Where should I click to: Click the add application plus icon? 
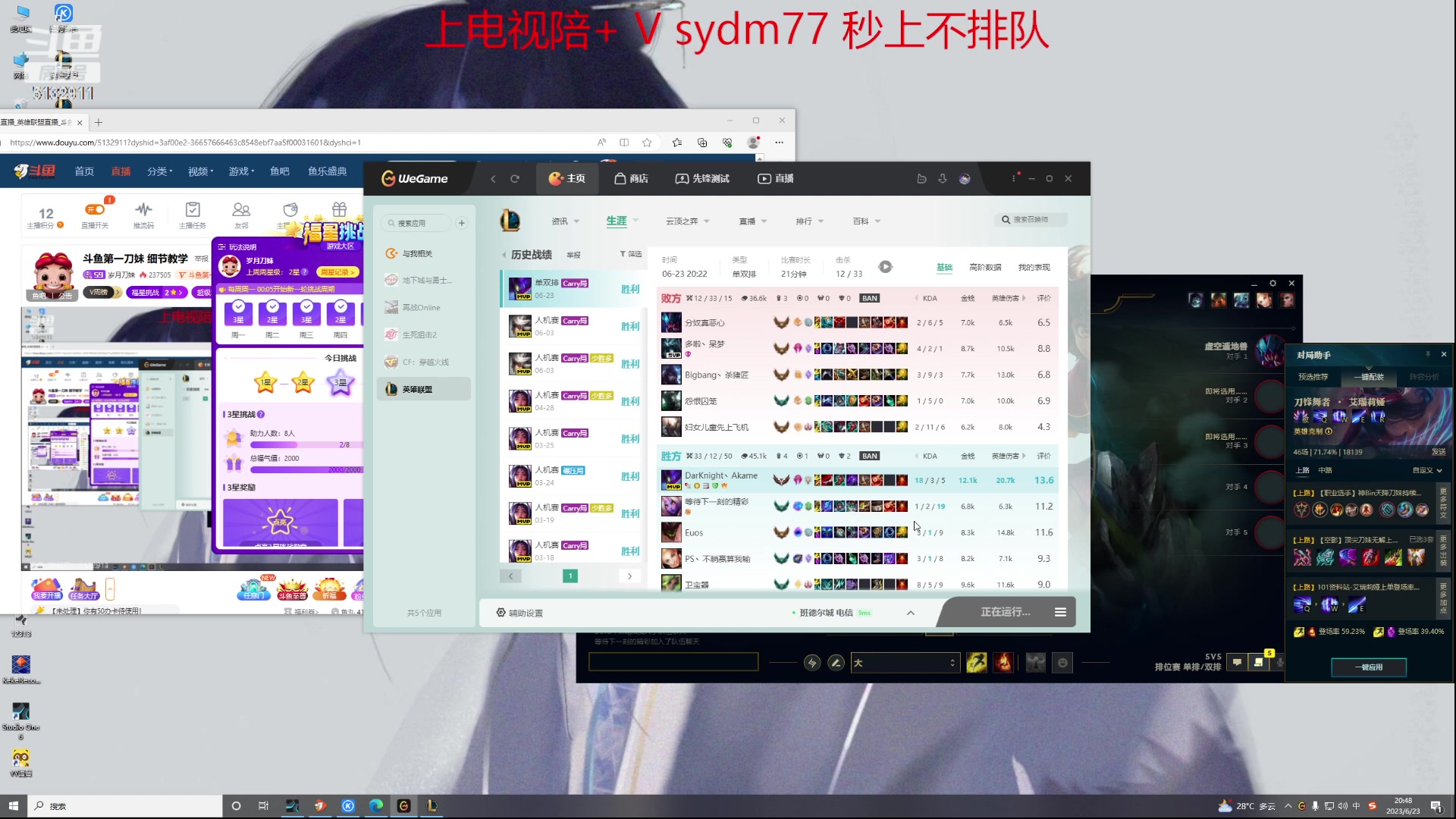click(462, 223)
